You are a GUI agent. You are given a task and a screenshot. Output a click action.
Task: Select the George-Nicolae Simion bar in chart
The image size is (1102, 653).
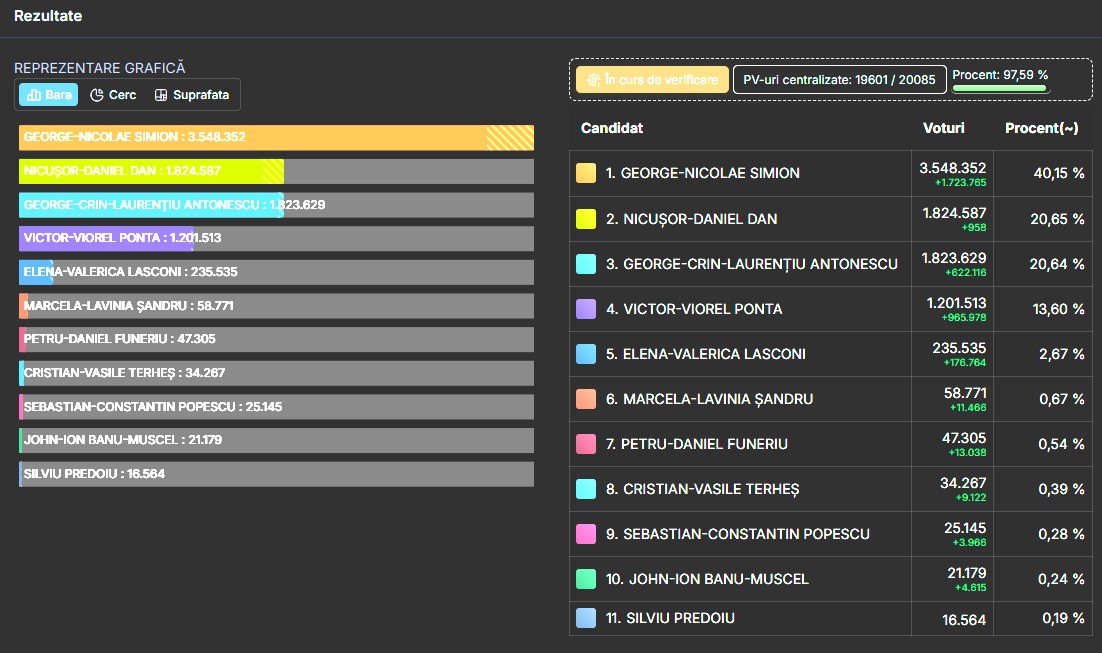click(276, 137)
